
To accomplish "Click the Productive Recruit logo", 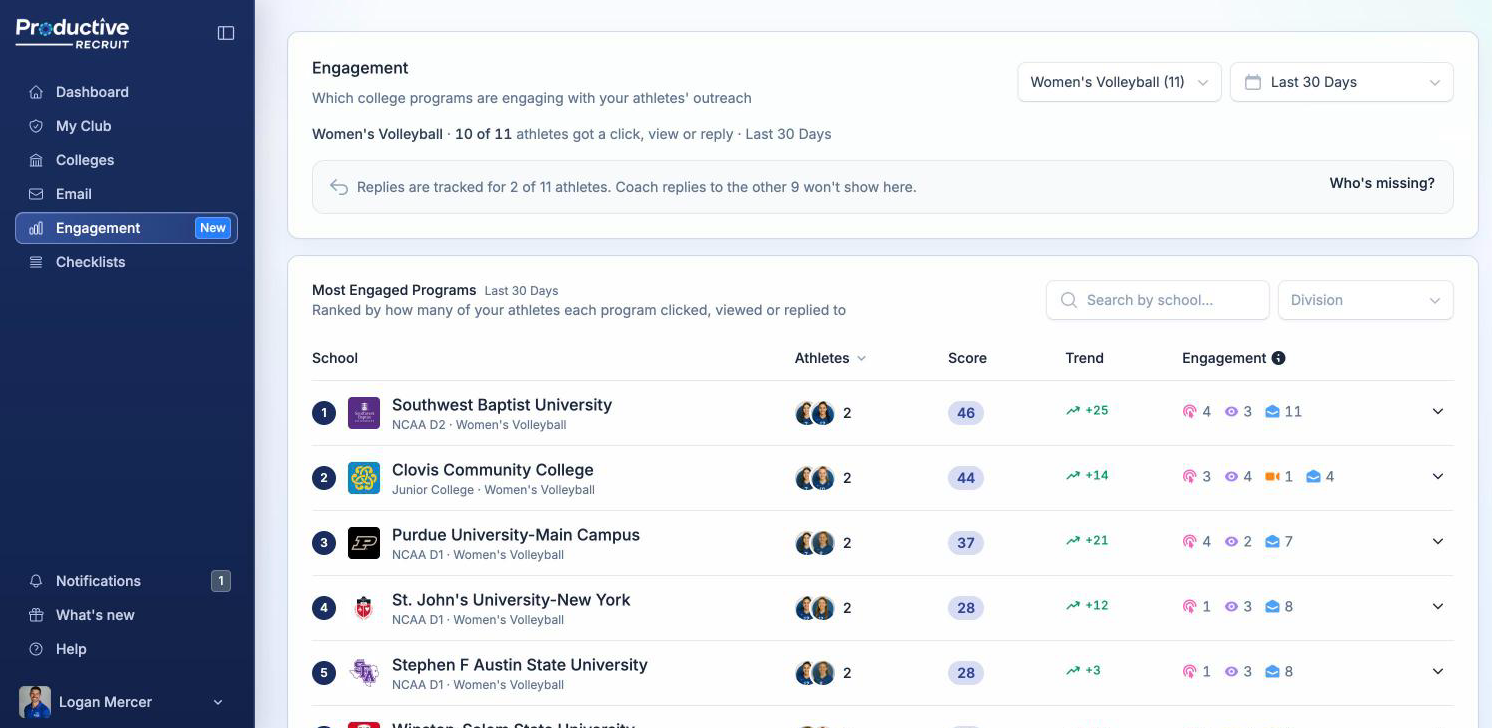I will pos(73,33).
